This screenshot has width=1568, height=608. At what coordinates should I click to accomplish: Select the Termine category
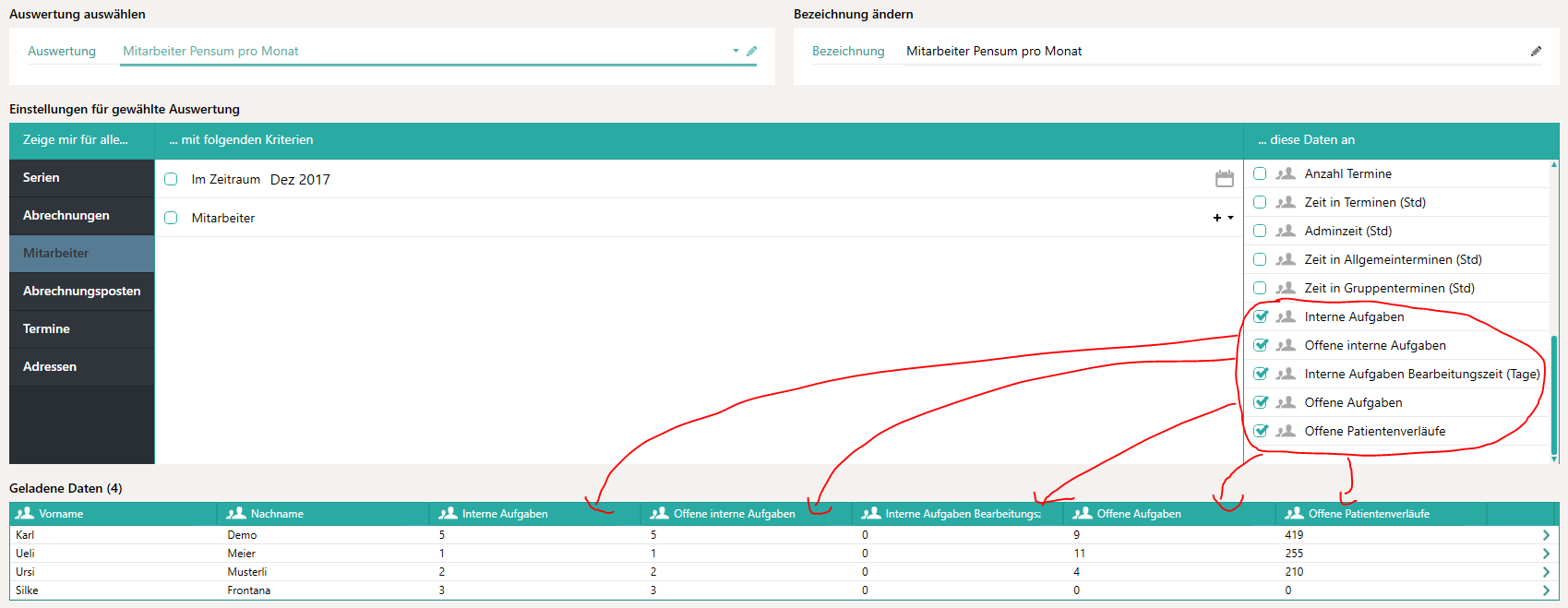(82, 329)
